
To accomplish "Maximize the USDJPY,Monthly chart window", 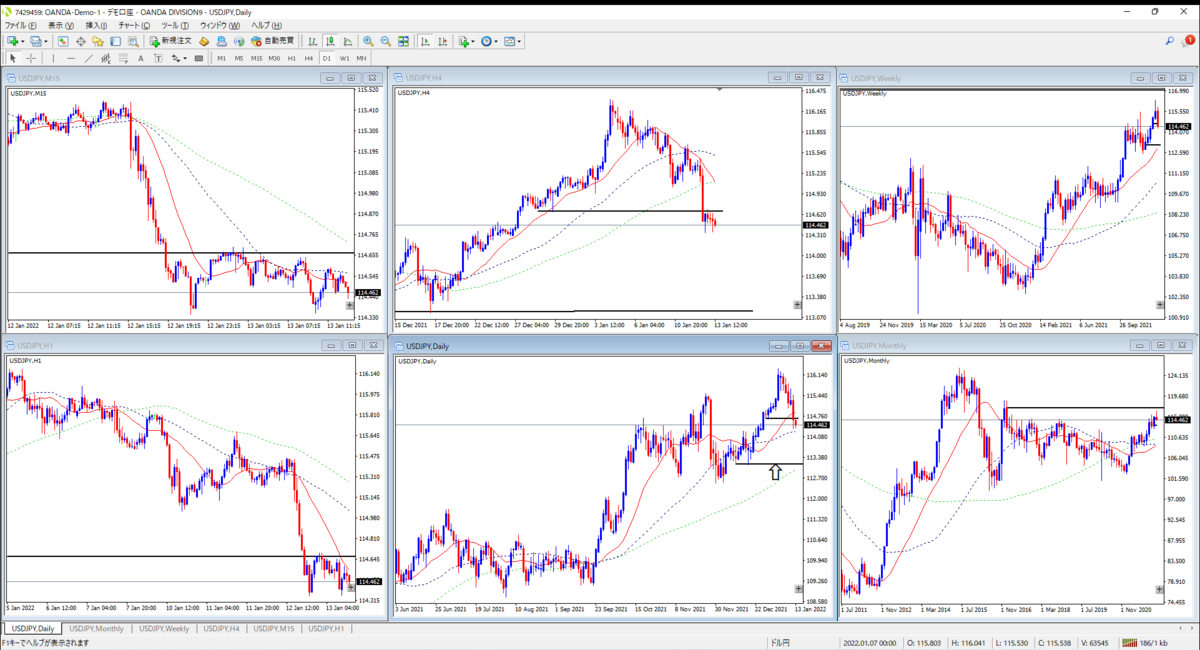I will tap(1161, 345).
